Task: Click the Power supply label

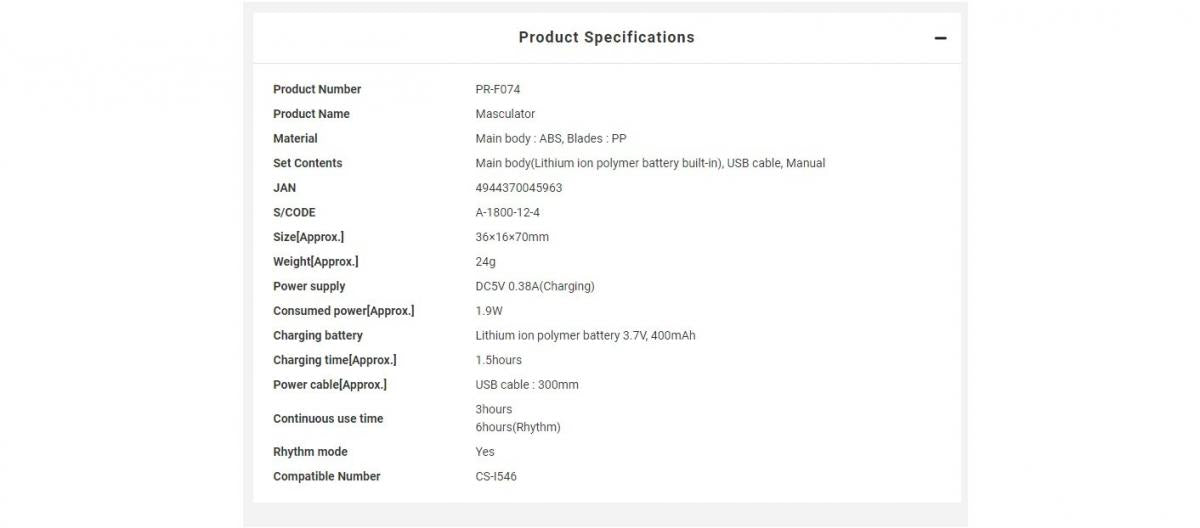Action: click(309, 286)
